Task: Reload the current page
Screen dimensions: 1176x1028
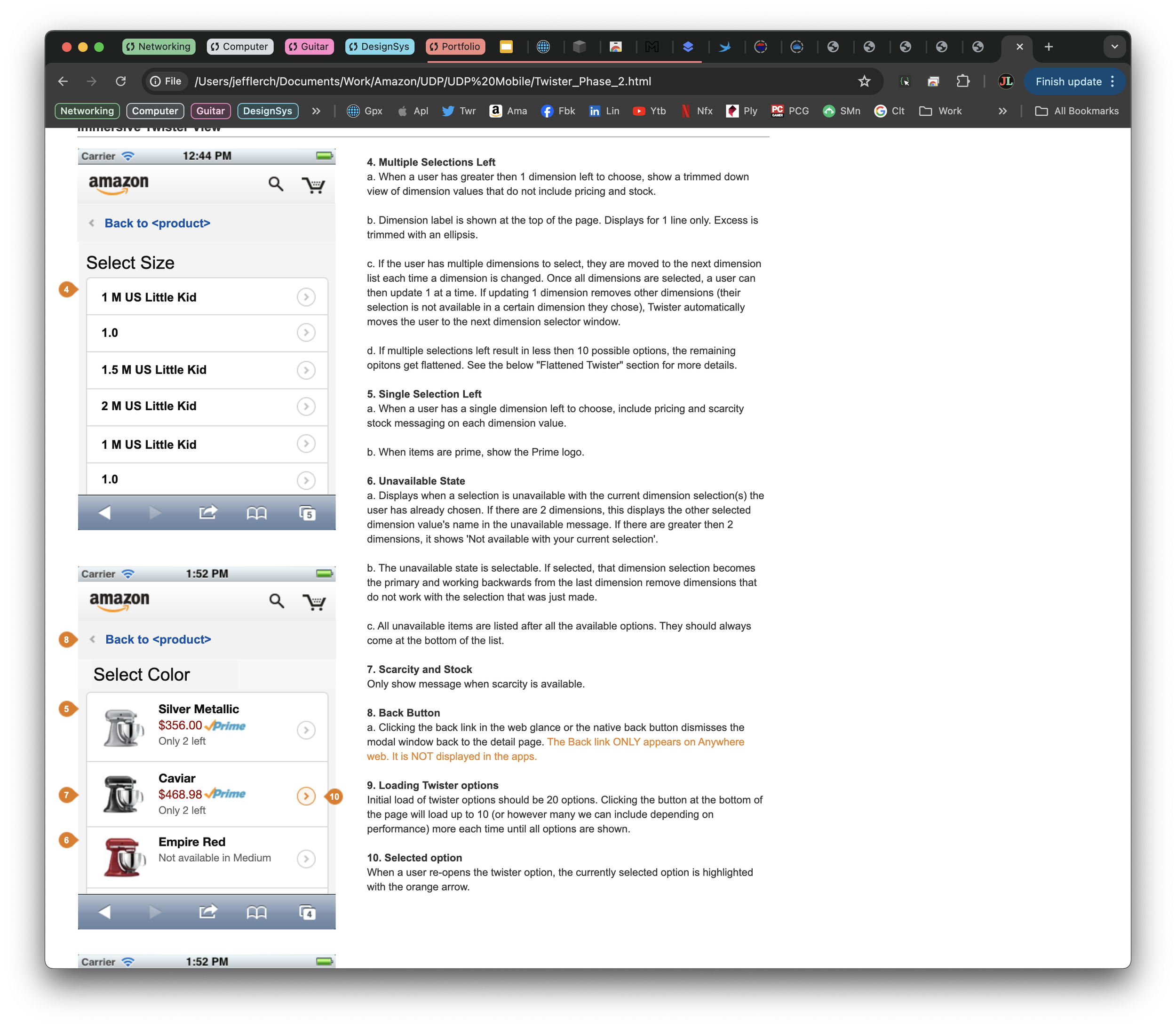Action: pyautogui.click(x=121, y=81)
